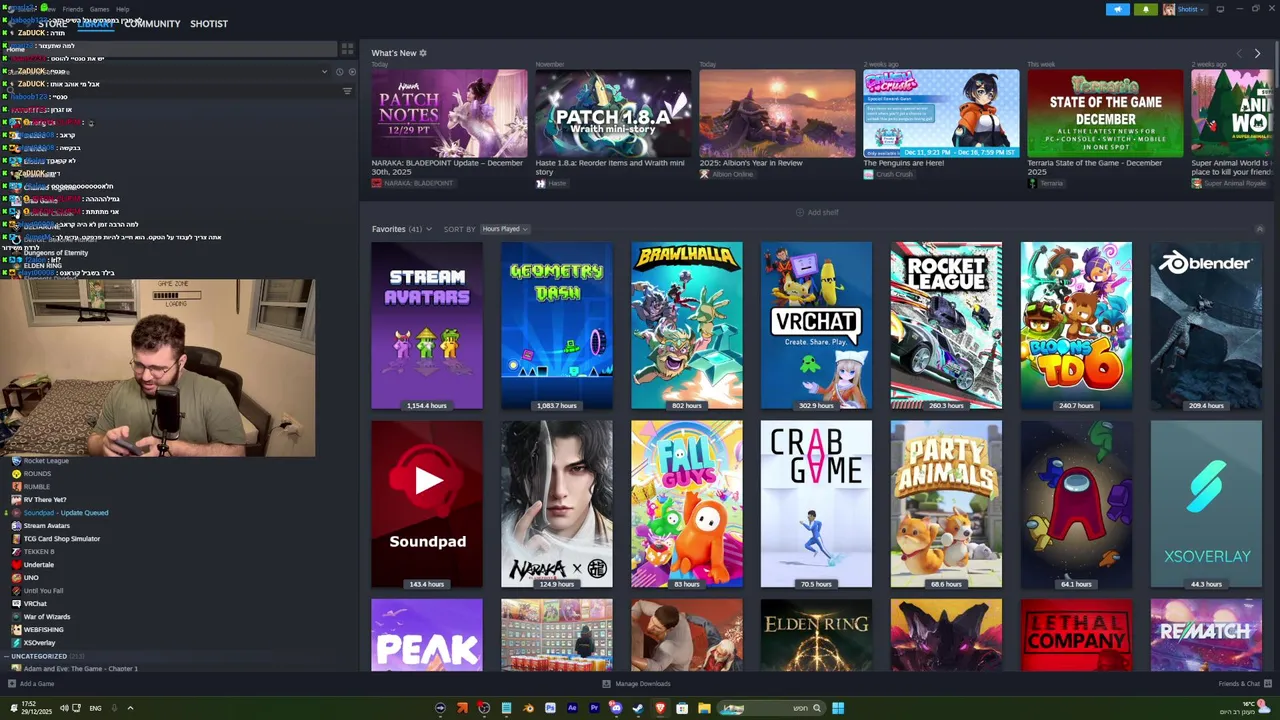Image resolution: width=1280 pixels, height=720 pixels.
Task: Click the plus icon beside Add a Game
Action: point(12,684)
